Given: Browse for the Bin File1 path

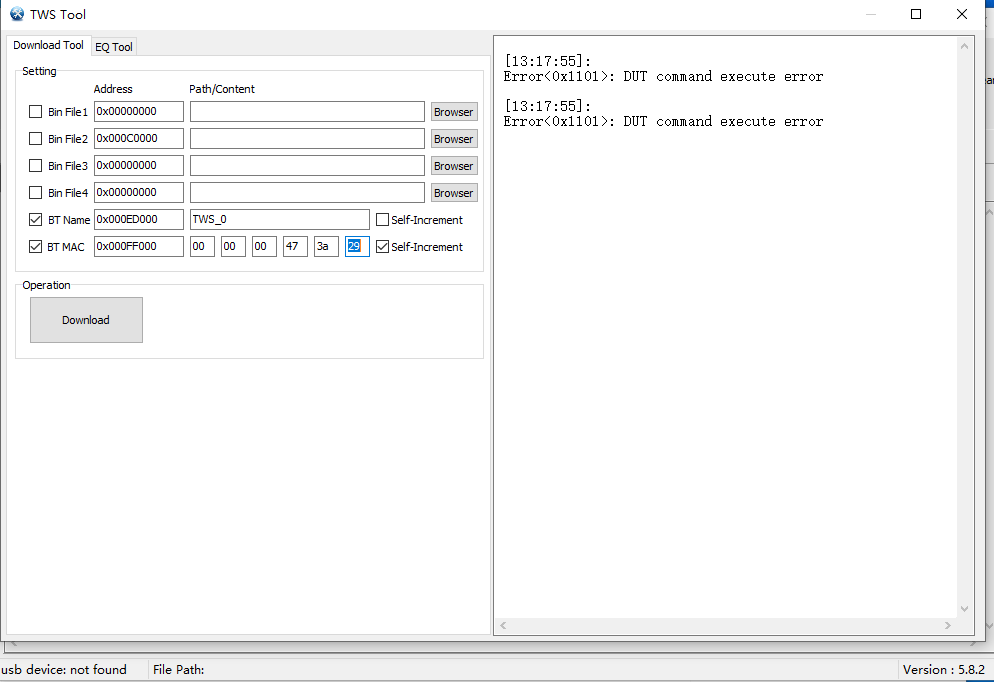Looking at the screenshot, I should pyautogui.click(x=453, y=112).
